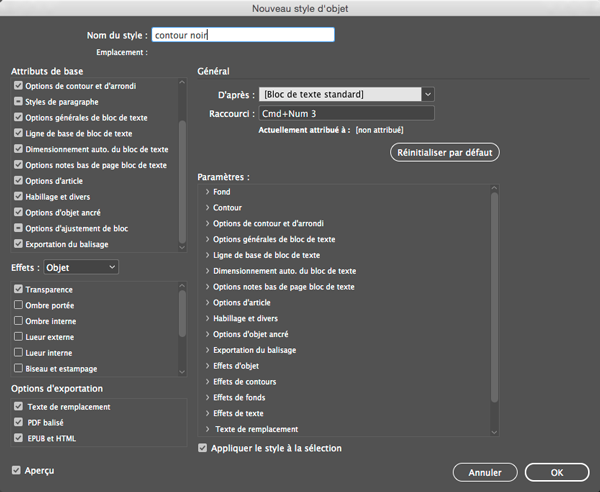
Task: Click the Annuler button
Action: [x=484, y=472]
